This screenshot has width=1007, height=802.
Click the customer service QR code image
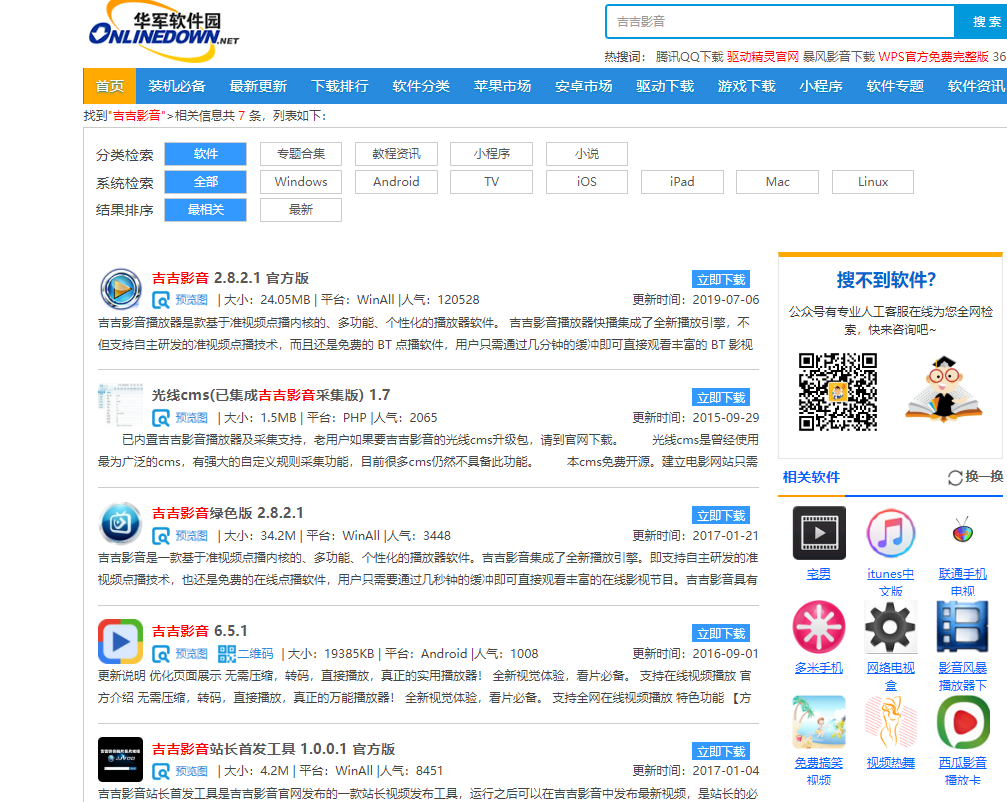click(x=838, y=392)
